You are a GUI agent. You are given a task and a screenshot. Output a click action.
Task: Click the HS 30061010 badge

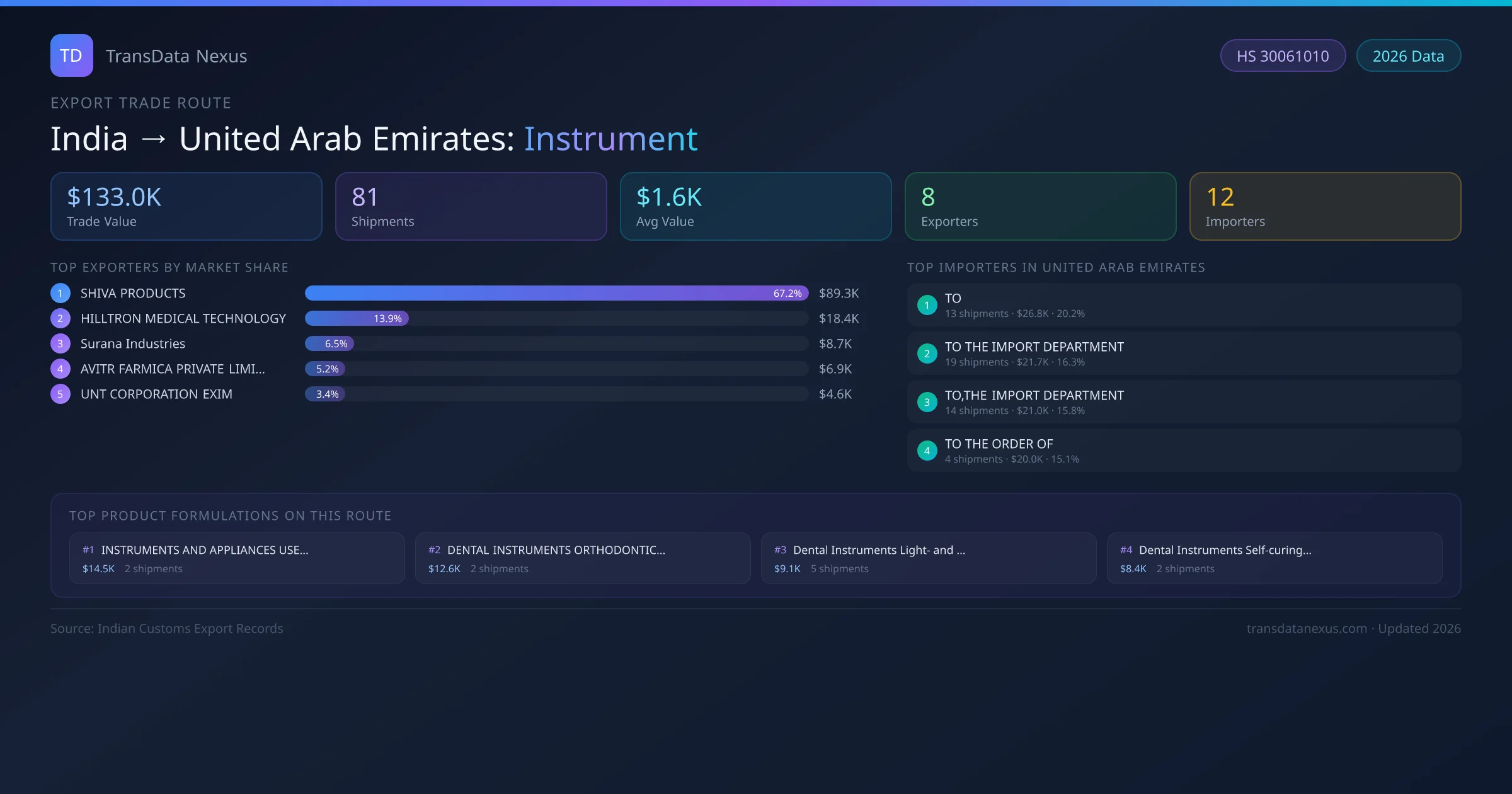click(1282, 56)
